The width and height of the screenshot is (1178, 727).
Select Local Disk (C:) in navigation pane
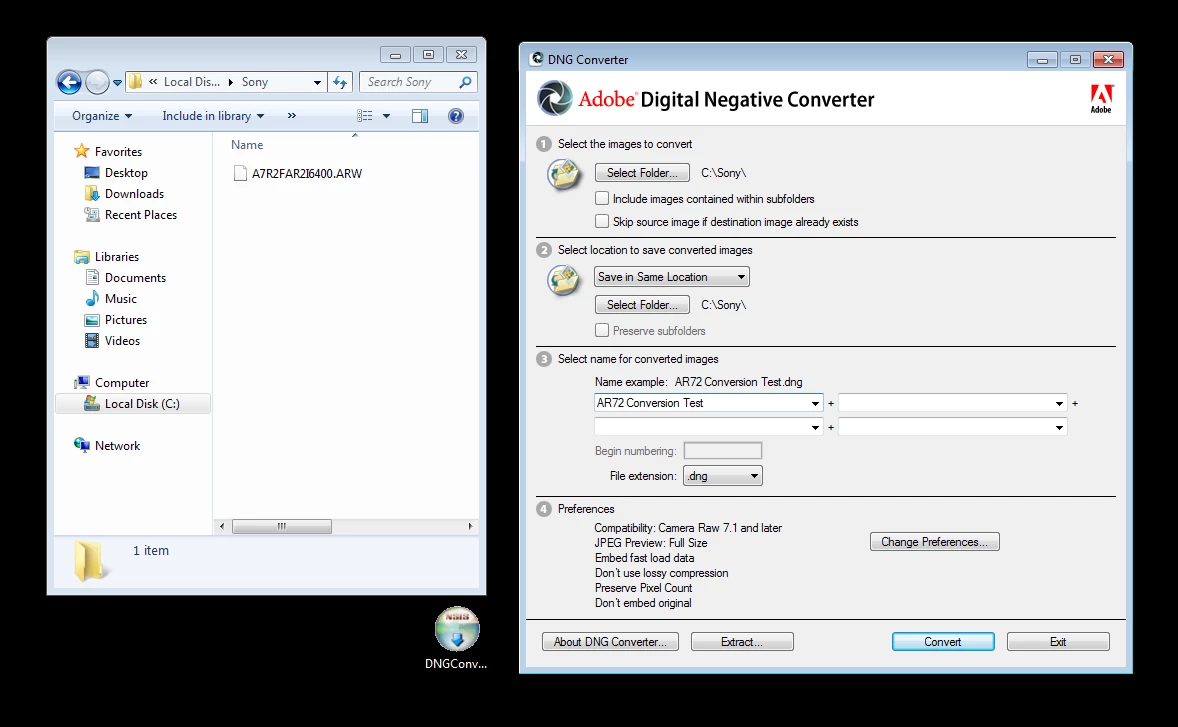pos(133,404)
